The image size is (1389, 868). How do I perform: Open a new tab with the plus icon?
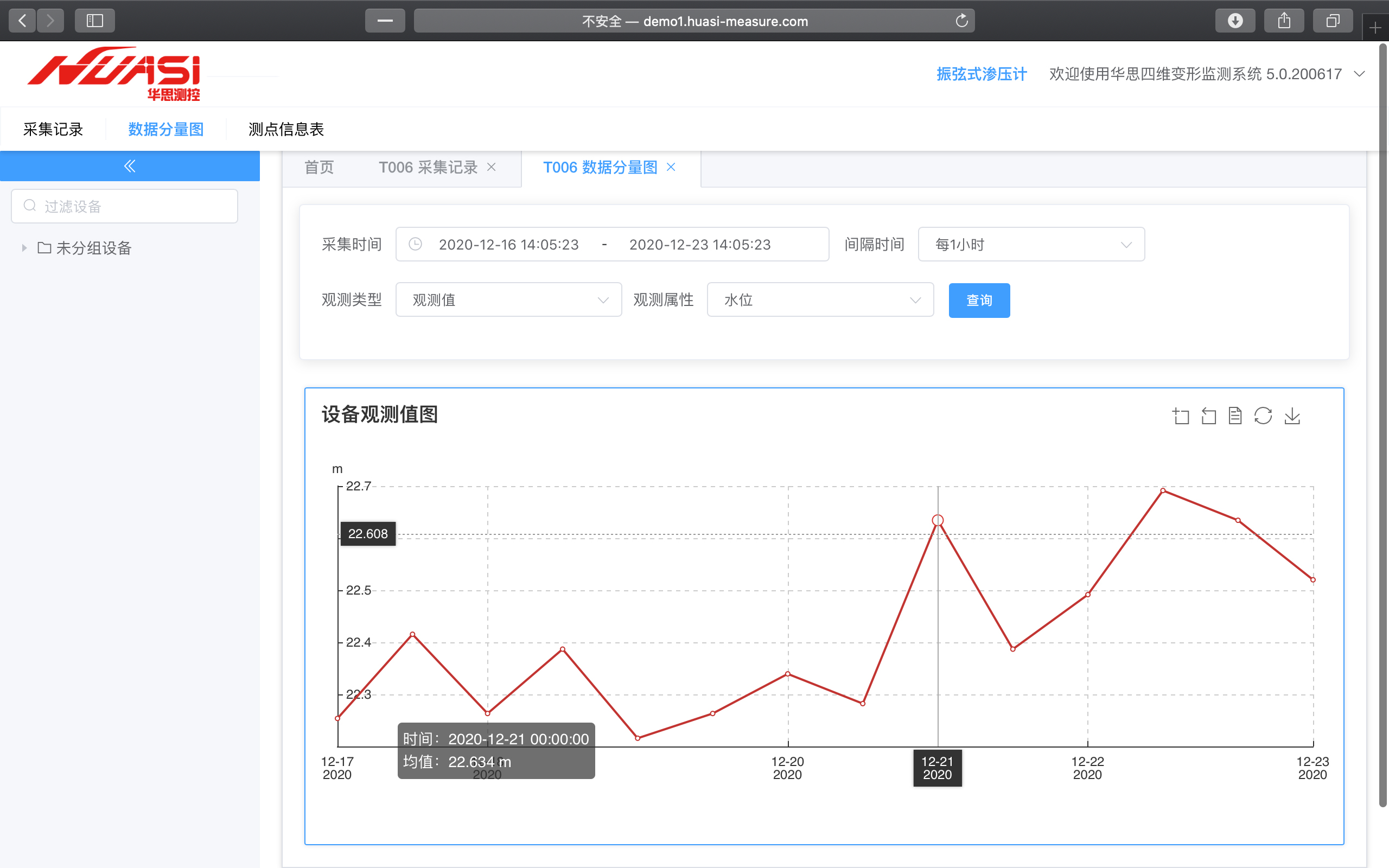click(1375, 28)
